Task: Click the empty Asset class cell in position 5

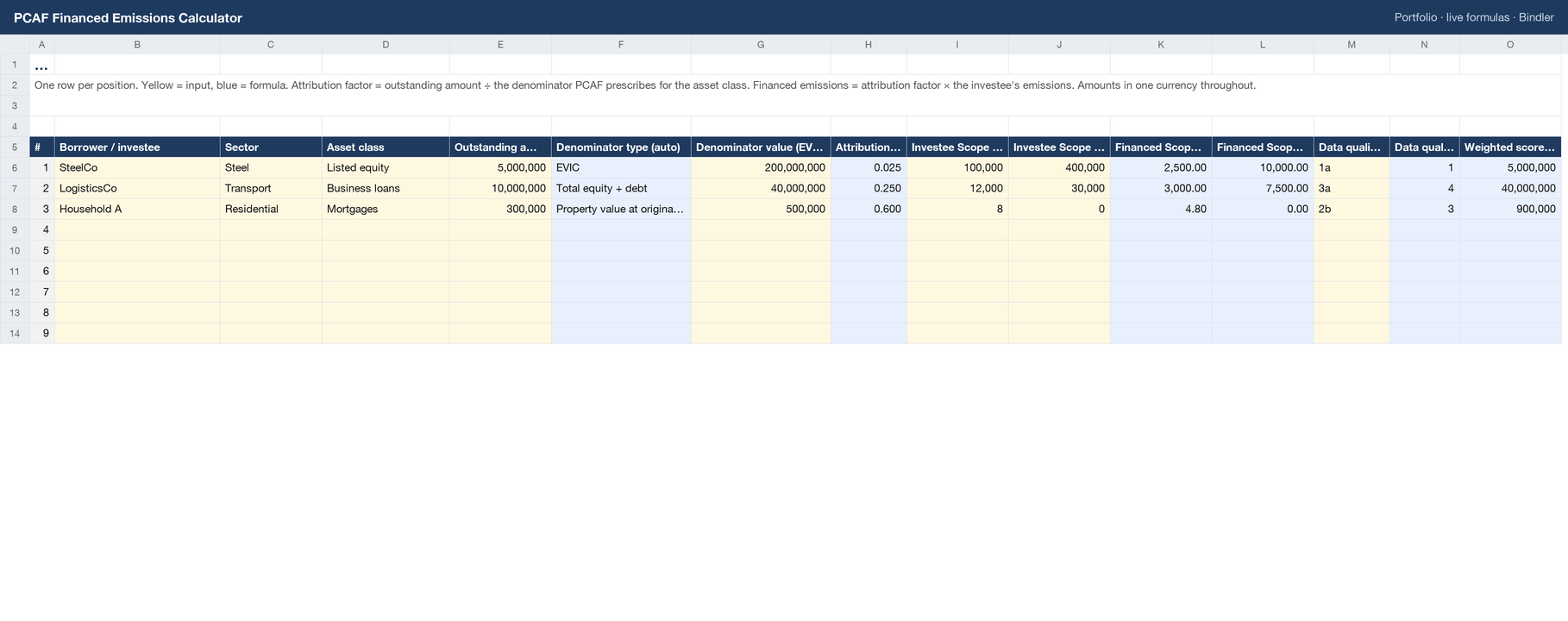Action: click(x=386, y=250)
